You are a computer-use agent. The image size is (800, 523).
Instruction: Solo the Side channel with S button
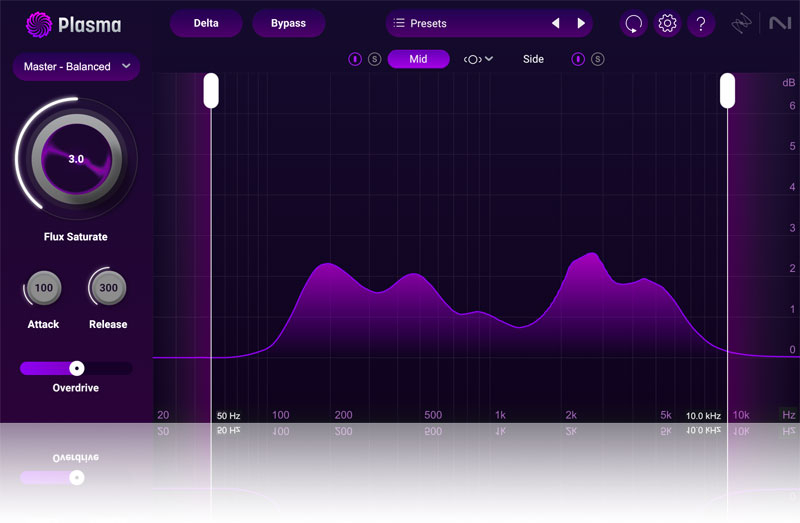pyautogui.click(x=597, y=59)
